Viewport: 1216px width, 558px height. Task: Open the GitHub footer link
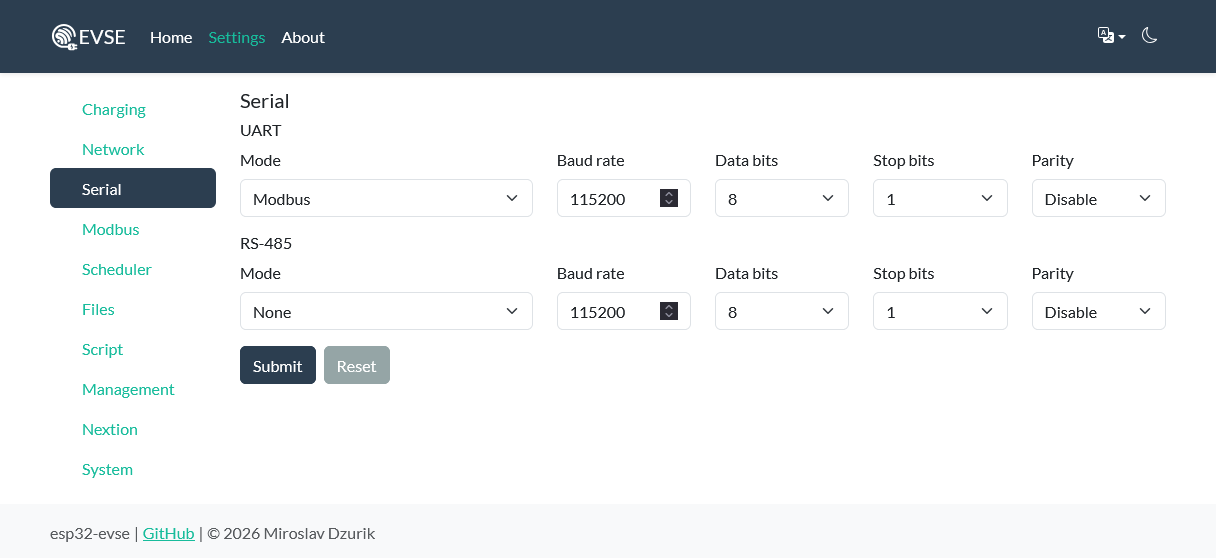tap(169, 533)
